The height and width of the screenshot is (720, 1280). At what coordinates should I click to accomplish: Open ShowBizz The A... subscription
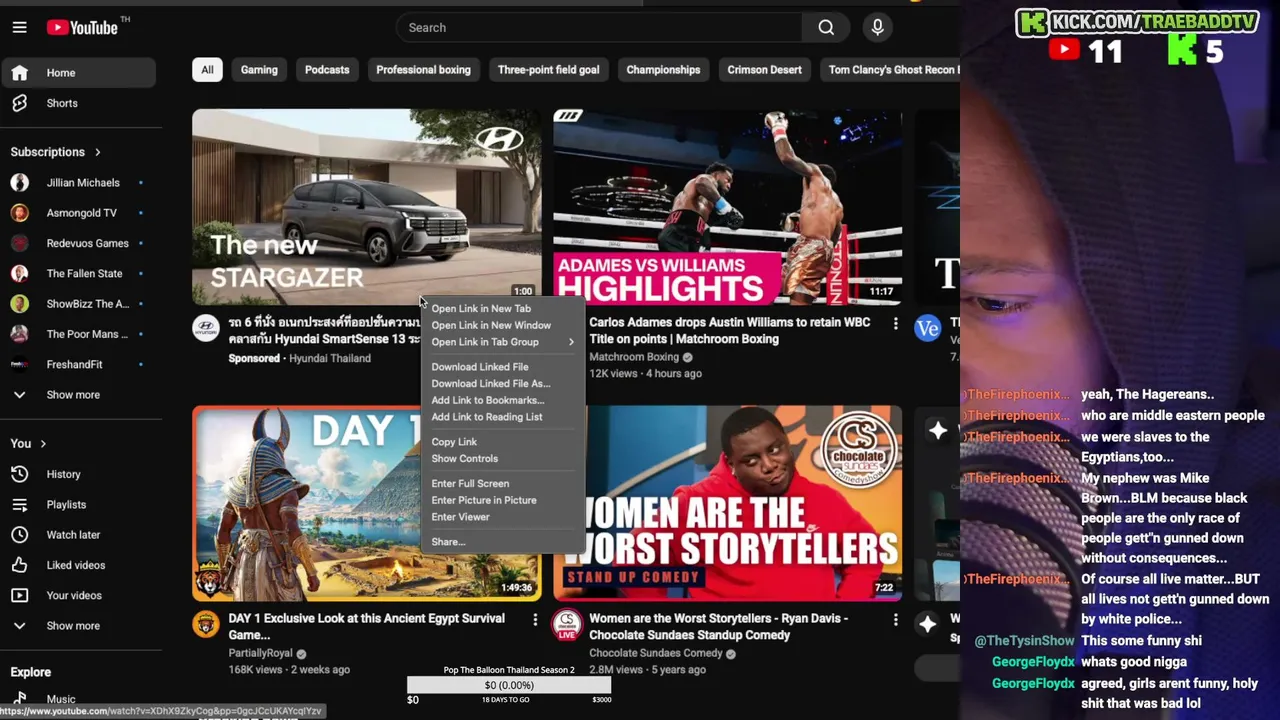pyautogui.click(x=78, y=304)
